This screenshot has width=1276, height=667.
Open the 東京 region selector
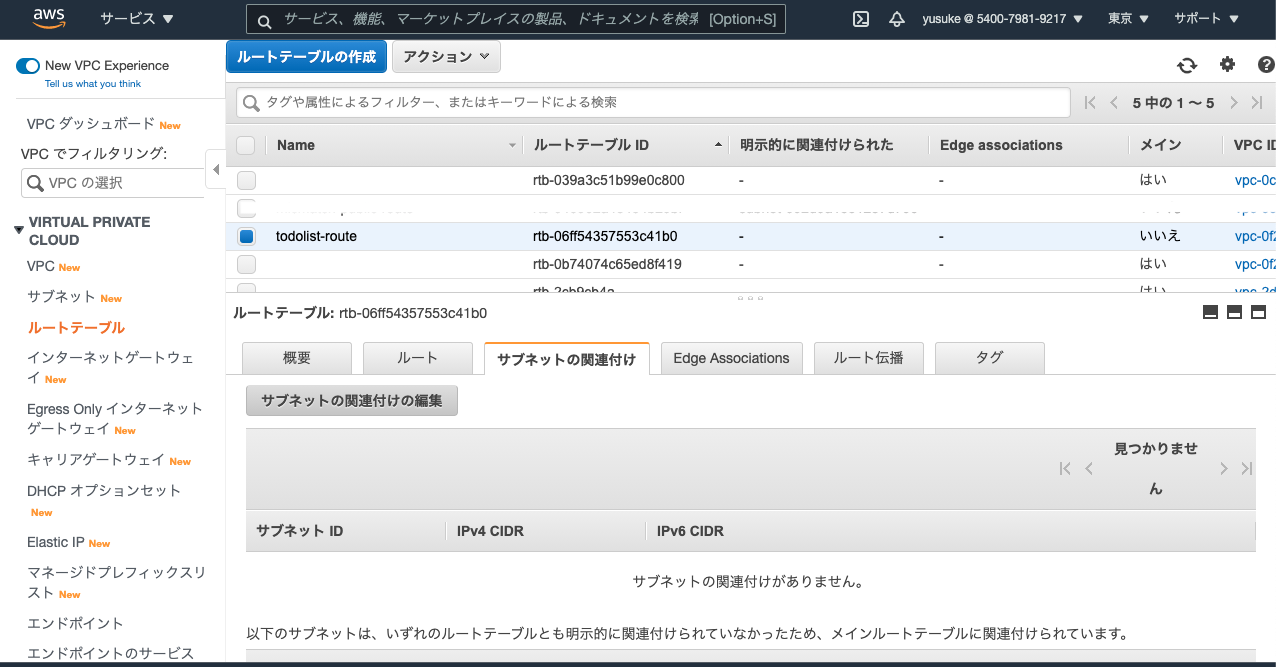tap(1126, 18)
